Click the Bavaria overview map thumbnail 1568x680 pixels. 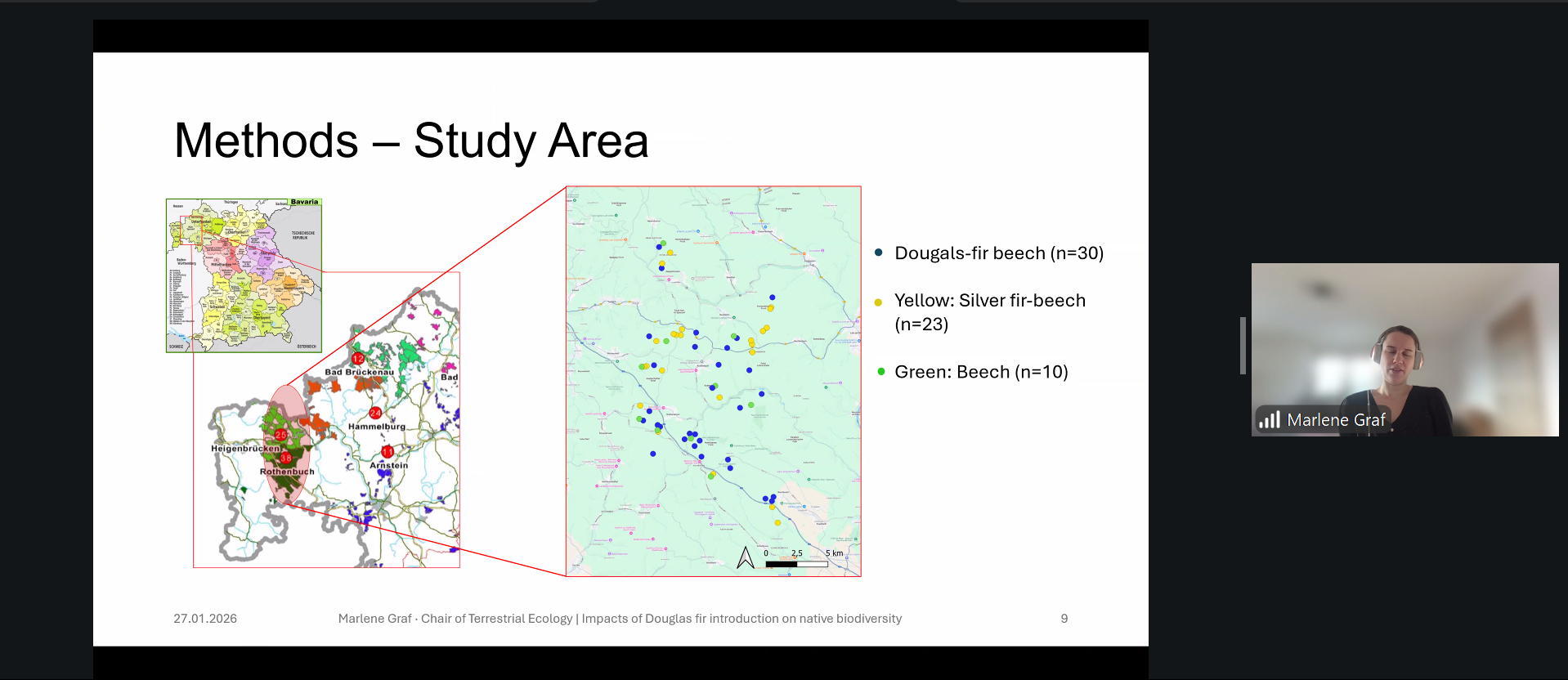[x=244, y=275]
